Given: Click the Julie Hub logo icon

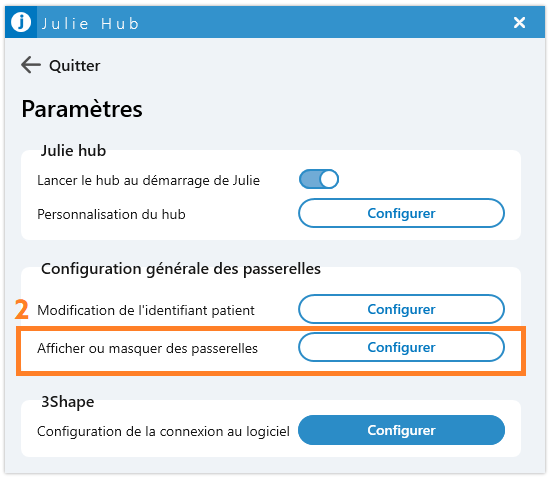Looking at the screenshot, I should click(x=21, y=22).
